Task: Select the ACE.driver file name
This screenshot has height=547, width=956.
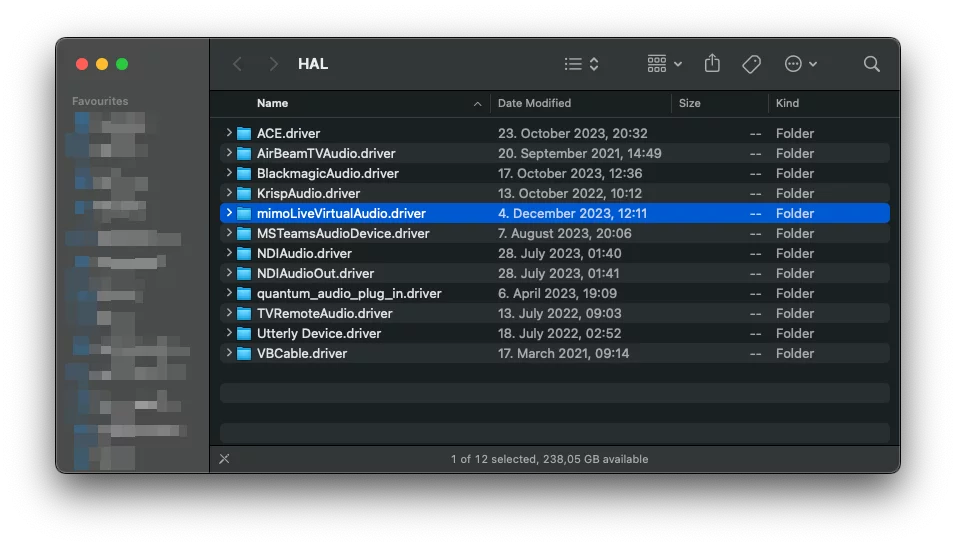Action: (288, 133)
